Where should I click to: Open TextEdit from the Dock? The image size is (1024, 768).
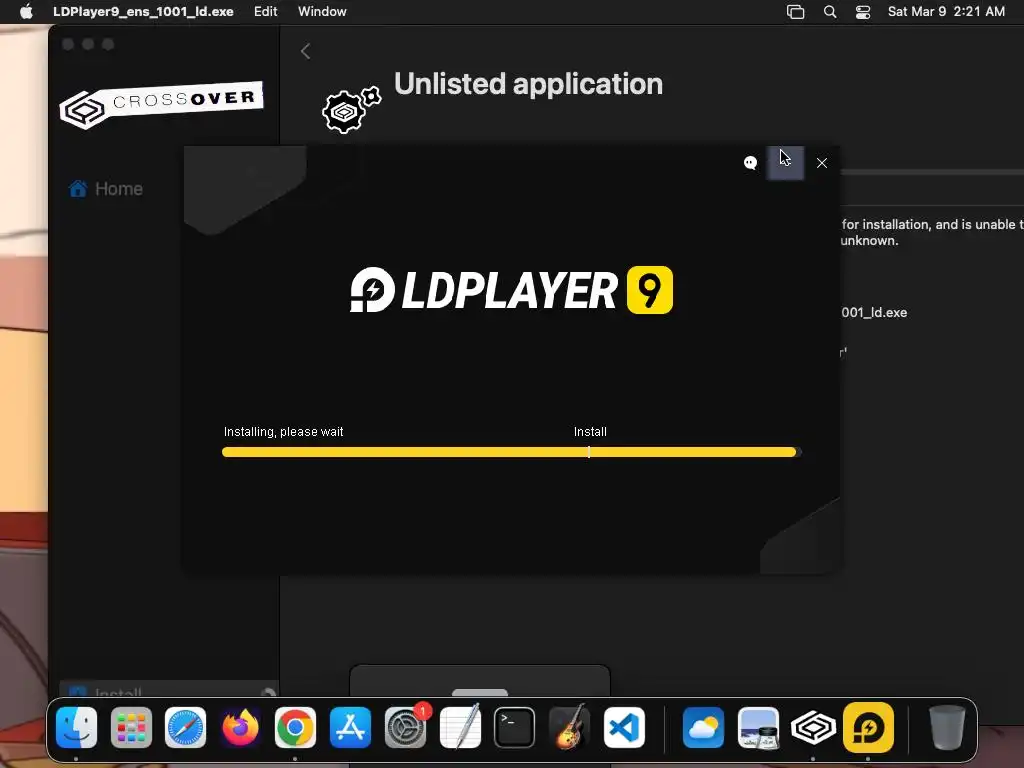coord(460,727)
